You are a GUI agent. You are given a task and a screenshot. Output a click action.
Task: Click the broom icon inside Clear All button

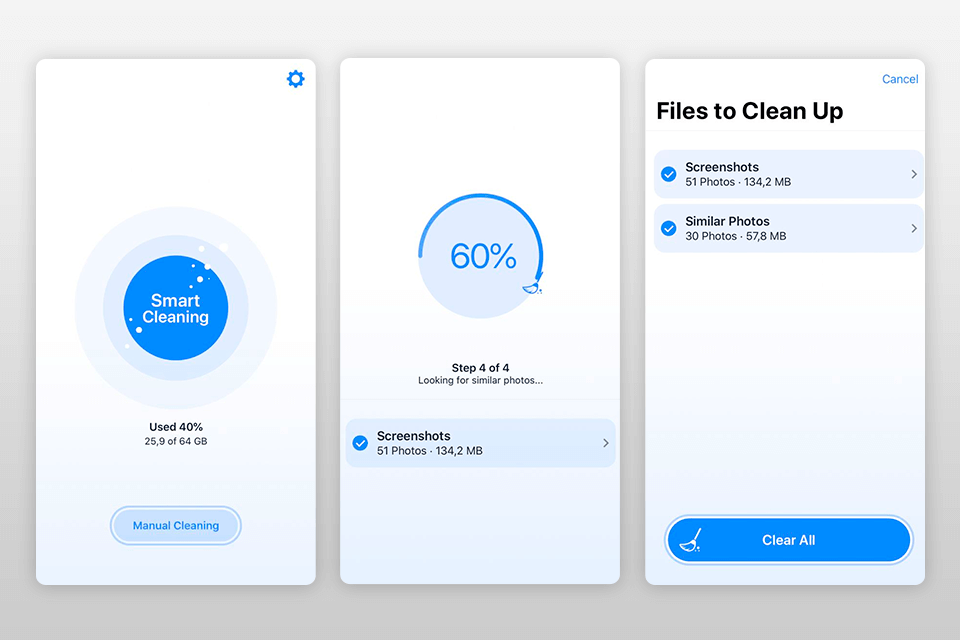tap(690, 541)
